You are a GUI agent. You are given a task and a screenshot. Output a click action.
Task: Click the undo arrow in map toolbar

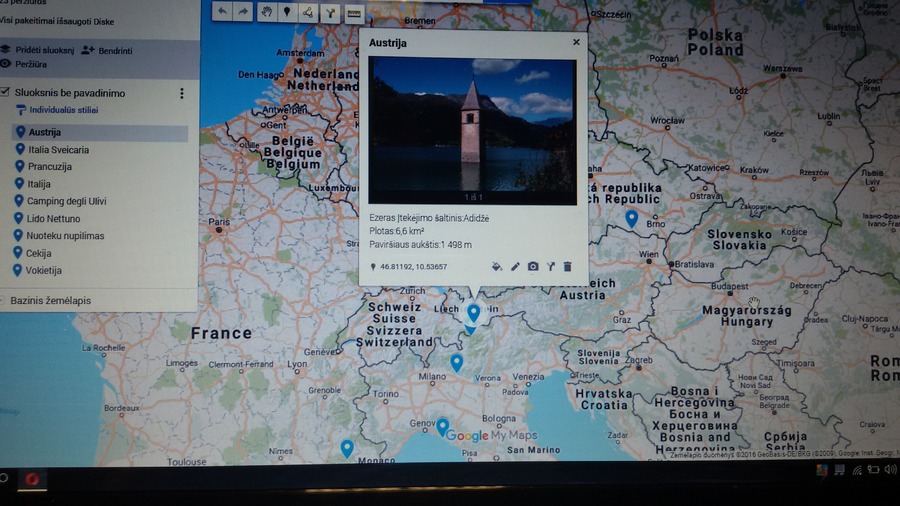222,11
